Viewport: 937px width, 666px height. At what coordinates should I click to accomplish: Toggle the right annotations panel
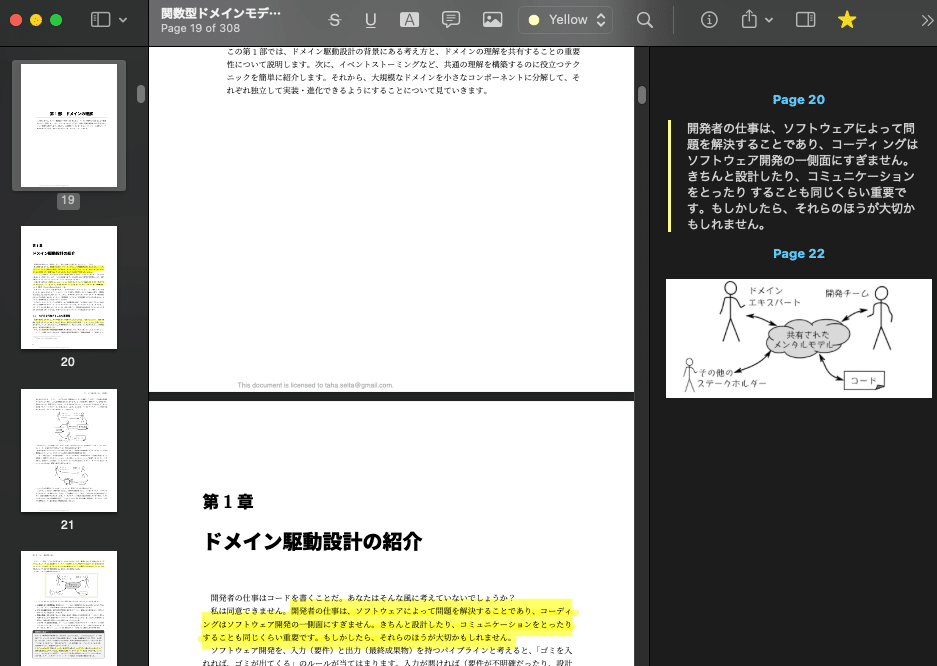[x=806, y=20]
